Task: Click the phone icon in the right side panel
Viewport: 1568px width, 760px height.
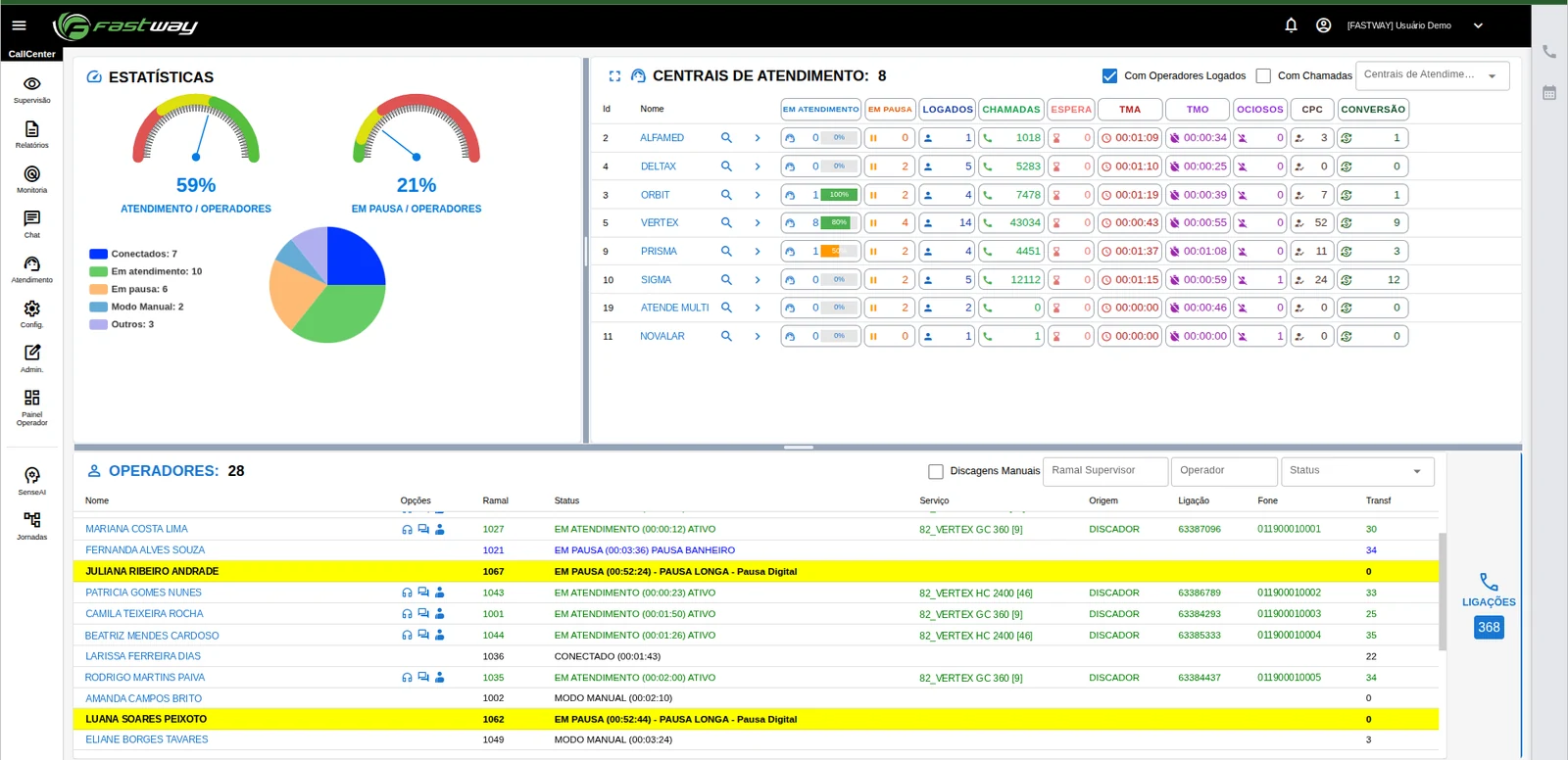Action: pyautogui.click(x=1549, y=52)
